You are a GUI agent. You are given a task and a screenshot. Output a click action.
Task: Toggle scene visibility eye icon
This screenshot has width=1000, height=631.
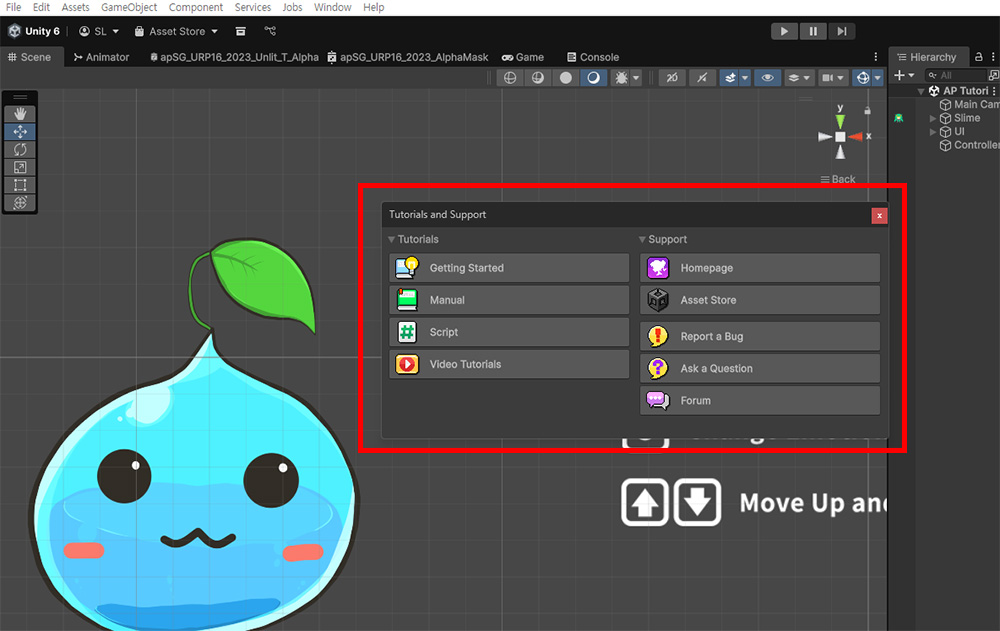point(767,78)
